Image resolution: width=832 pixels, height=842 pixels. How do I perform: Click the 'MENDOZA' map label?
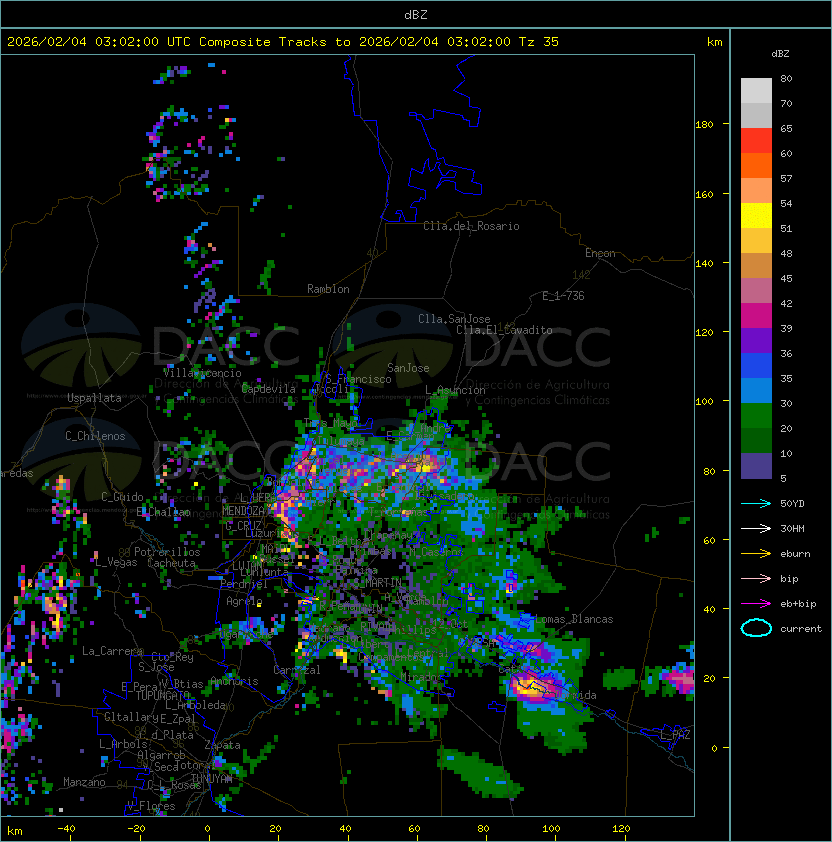click(x=243, y=511)
